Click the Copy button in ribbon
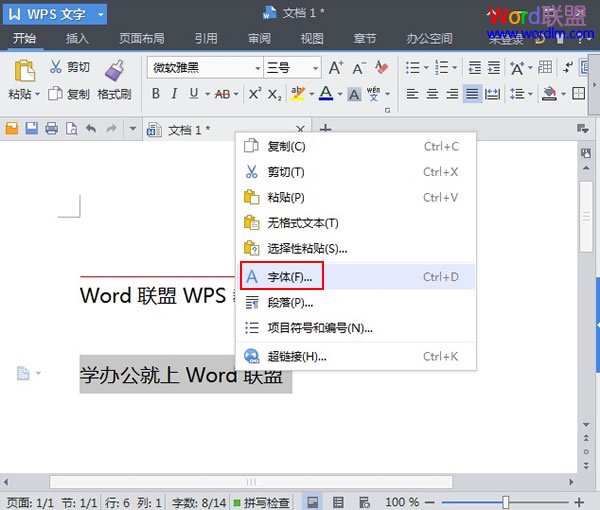600x510 pixels. [x=69, y=94]
